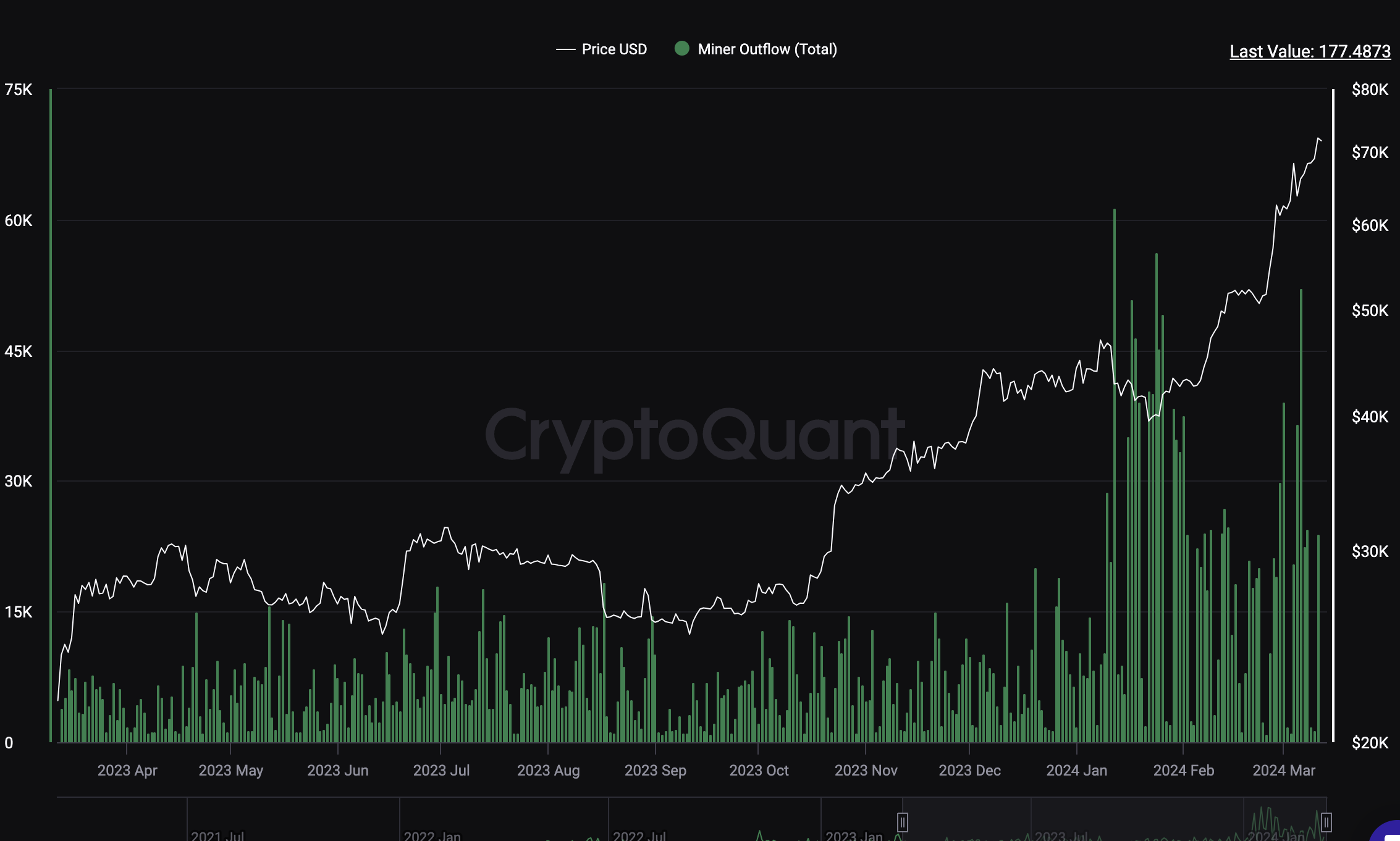Image resolution: width=1400 pixels, height=841 pixels.
Task: Click the left range handle in navigator
Action: coord(902,822)
